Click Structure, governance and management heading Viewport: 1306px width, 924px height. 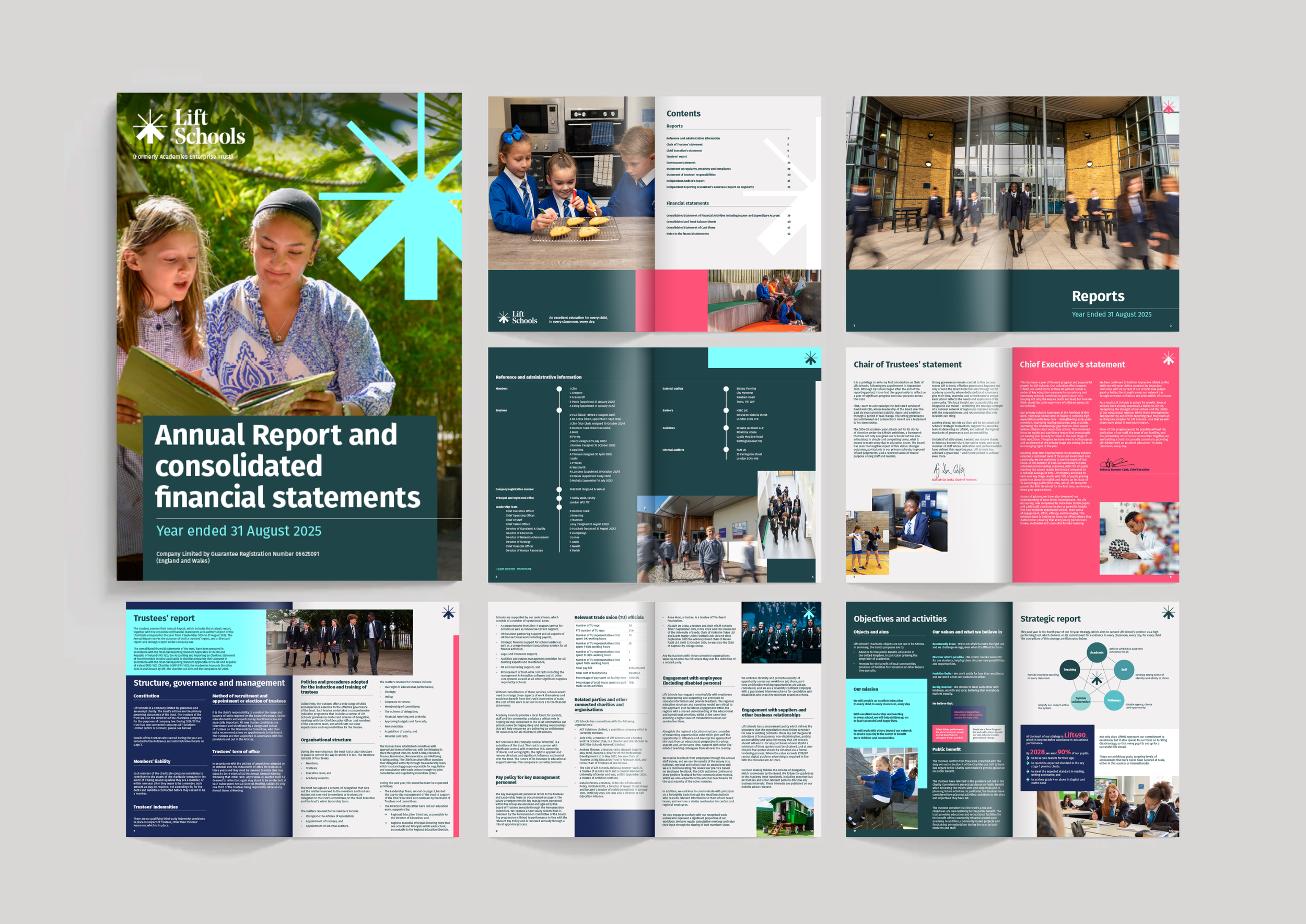click(209, 683)
